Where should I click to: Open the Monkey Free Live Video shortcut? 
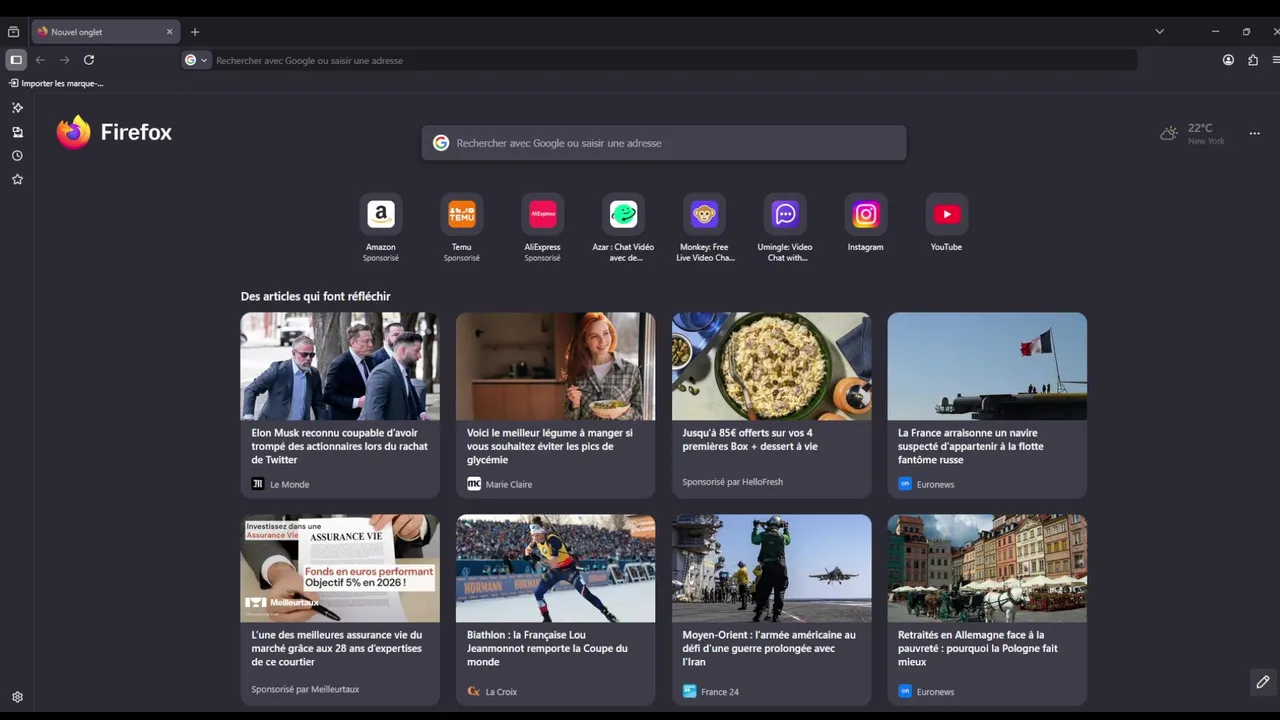click(x=704, y=227)
